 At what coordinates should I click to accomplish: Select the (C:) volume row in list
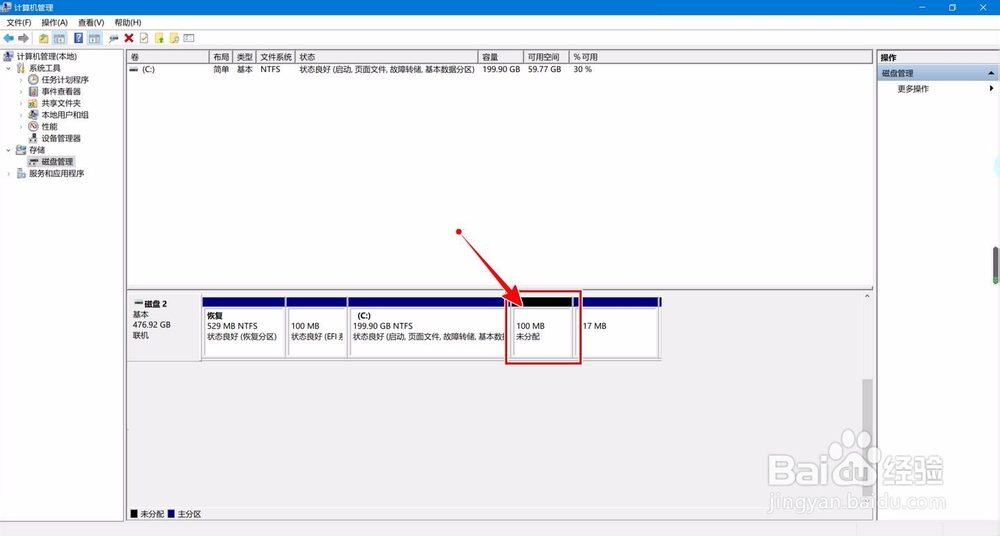click(499, 69)
